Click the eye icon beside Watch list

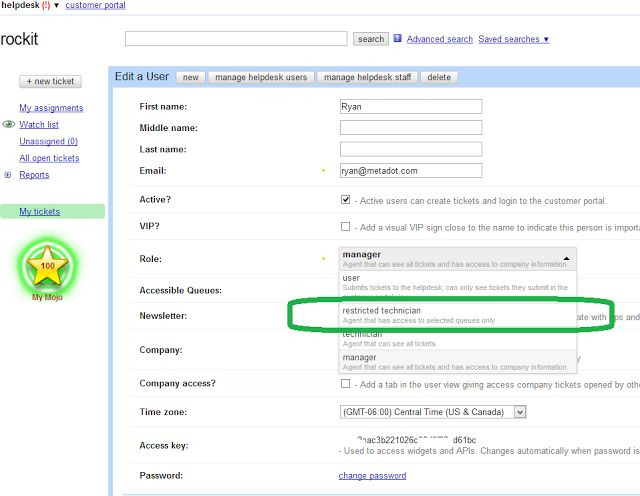pyautogui.click(x=9, y=125)
